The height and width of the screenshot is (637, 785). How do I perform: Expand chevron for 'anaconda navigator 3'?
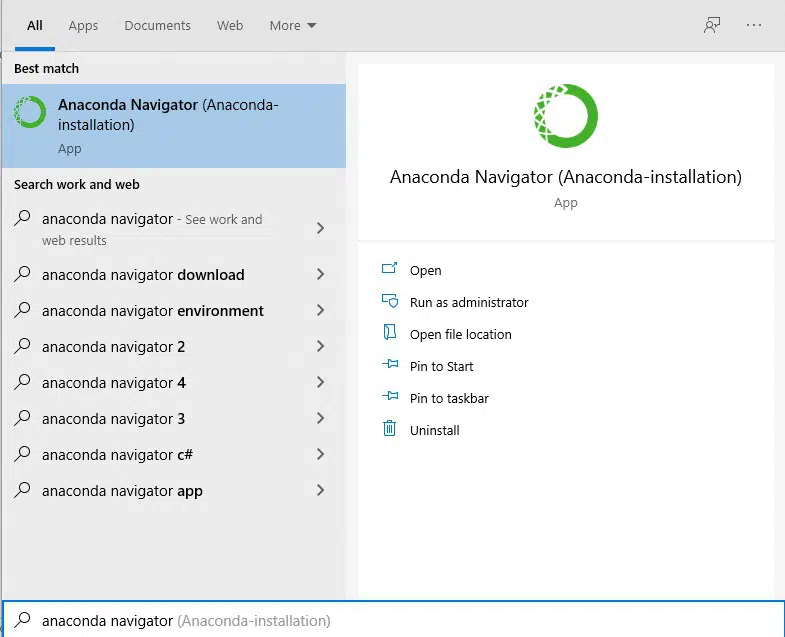click(320, 418)
